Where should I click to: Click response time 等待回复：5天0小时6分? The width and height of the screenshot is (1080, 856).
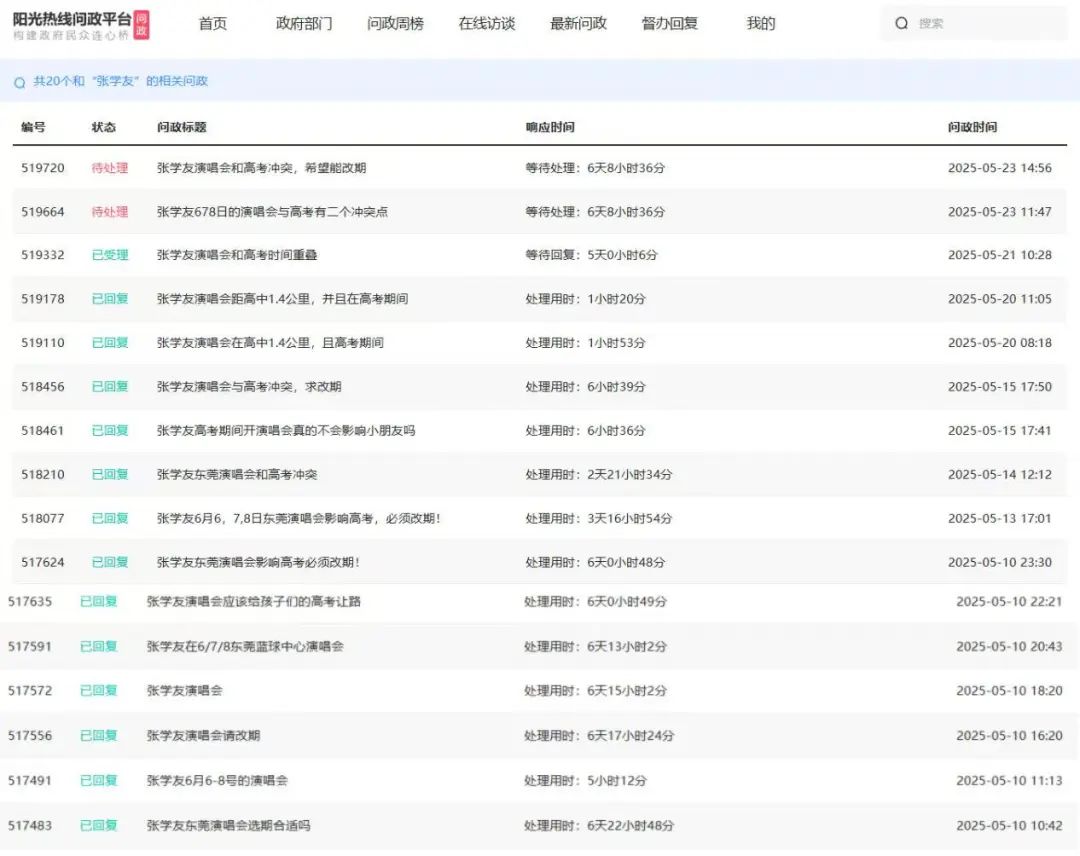591,255
